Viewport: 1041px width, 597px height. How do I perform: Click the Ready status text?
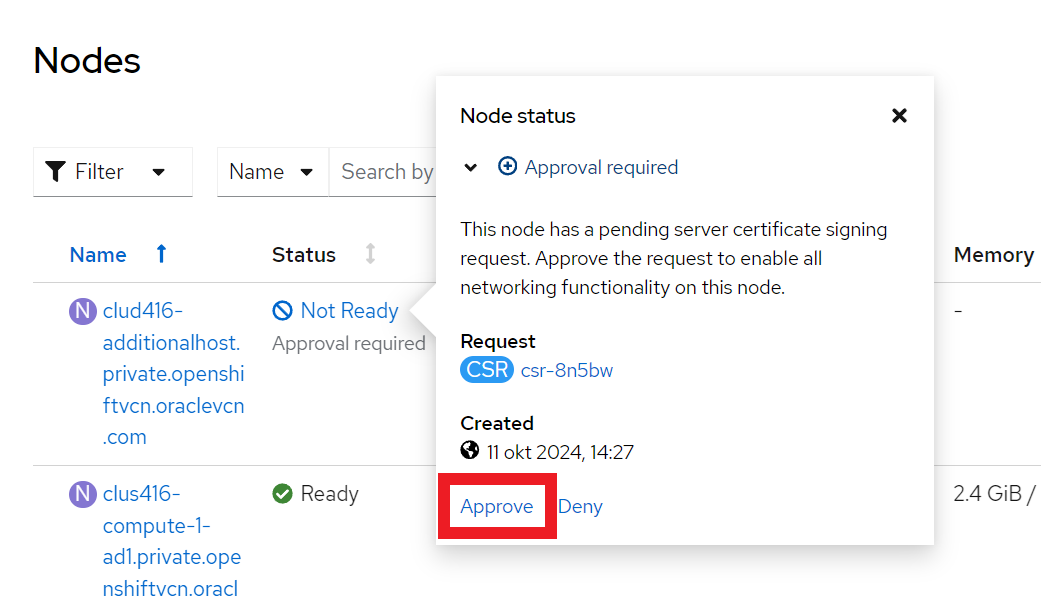point(329,493)
